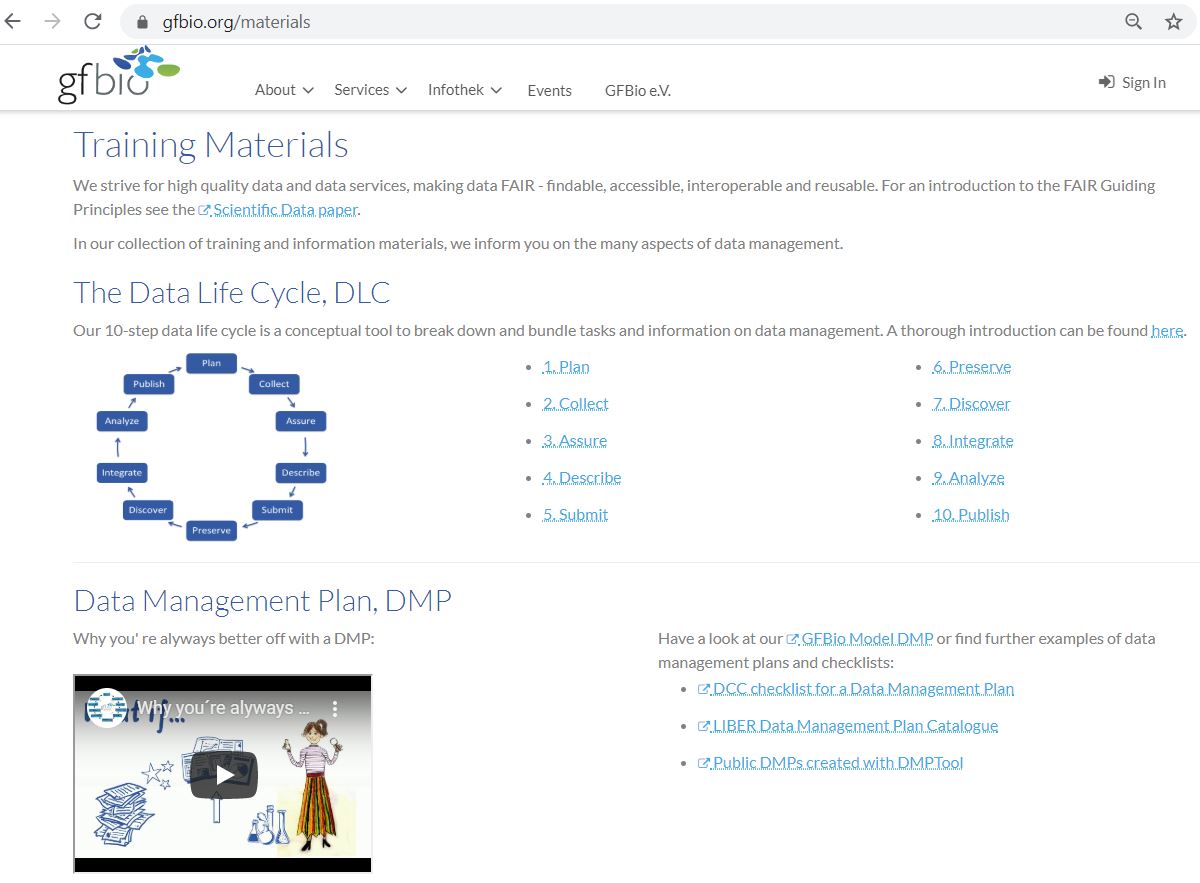Open the '9. Analyze' link

point(969,478)
